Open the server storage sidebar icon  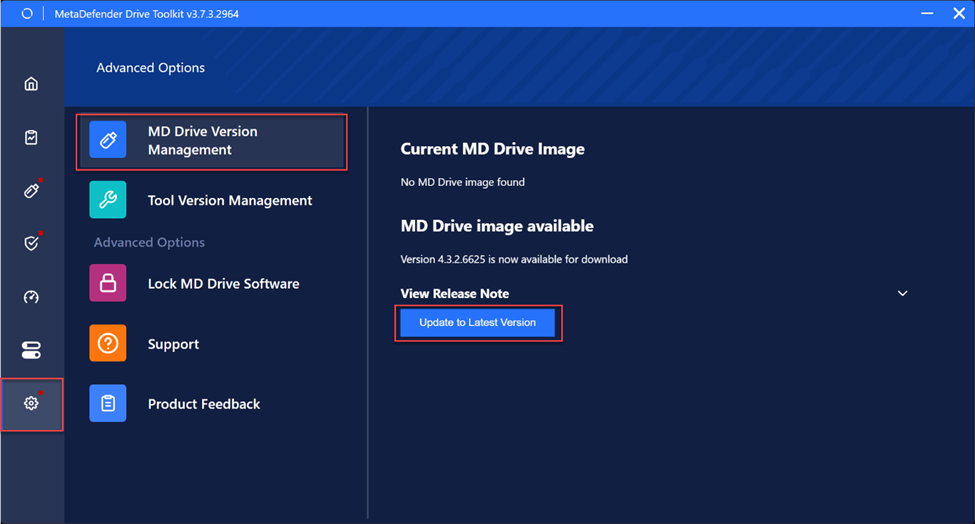[x=31, y=350]
